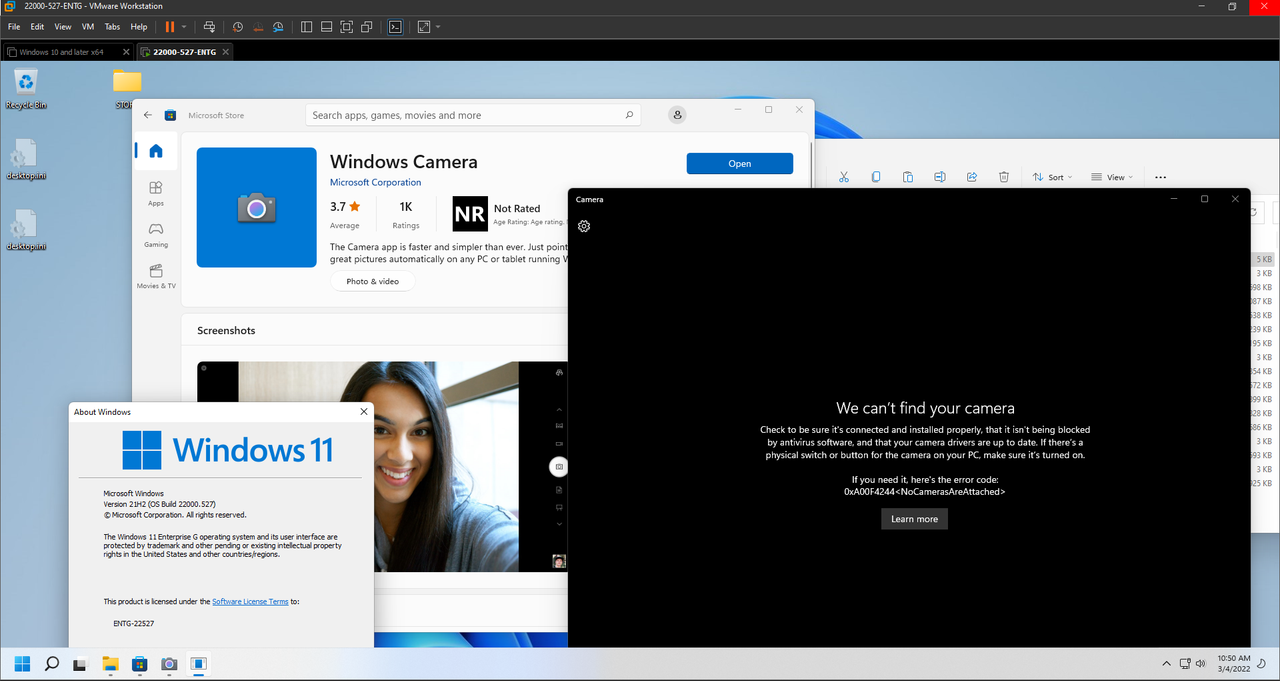The image size is (1280, 681).
Task: Follow the Microsoft Corporation publisher link
Action: tap(376, 182)
